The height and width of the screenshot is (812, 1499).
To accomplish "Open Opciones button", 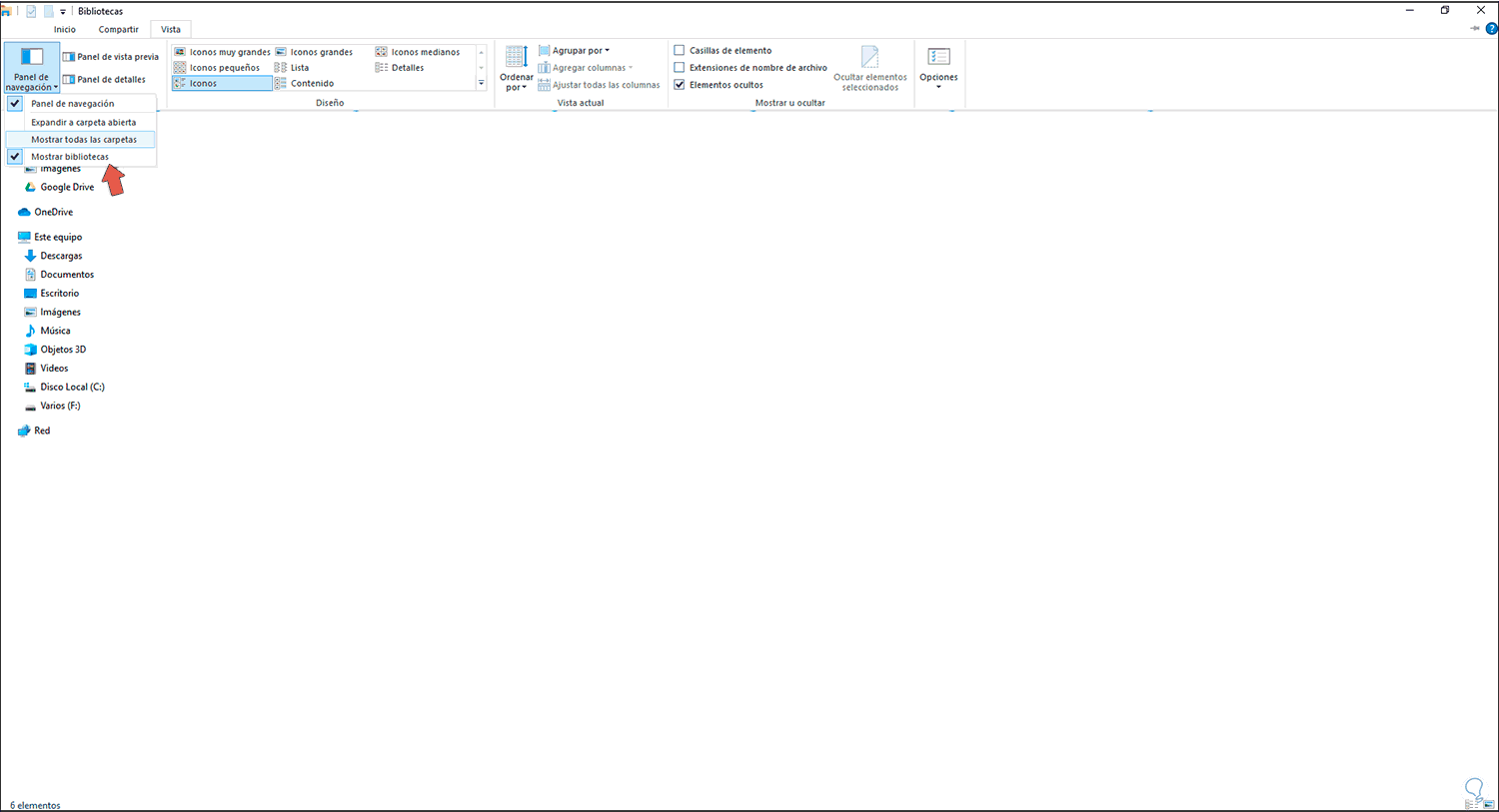I will click(x=938, y=68).
